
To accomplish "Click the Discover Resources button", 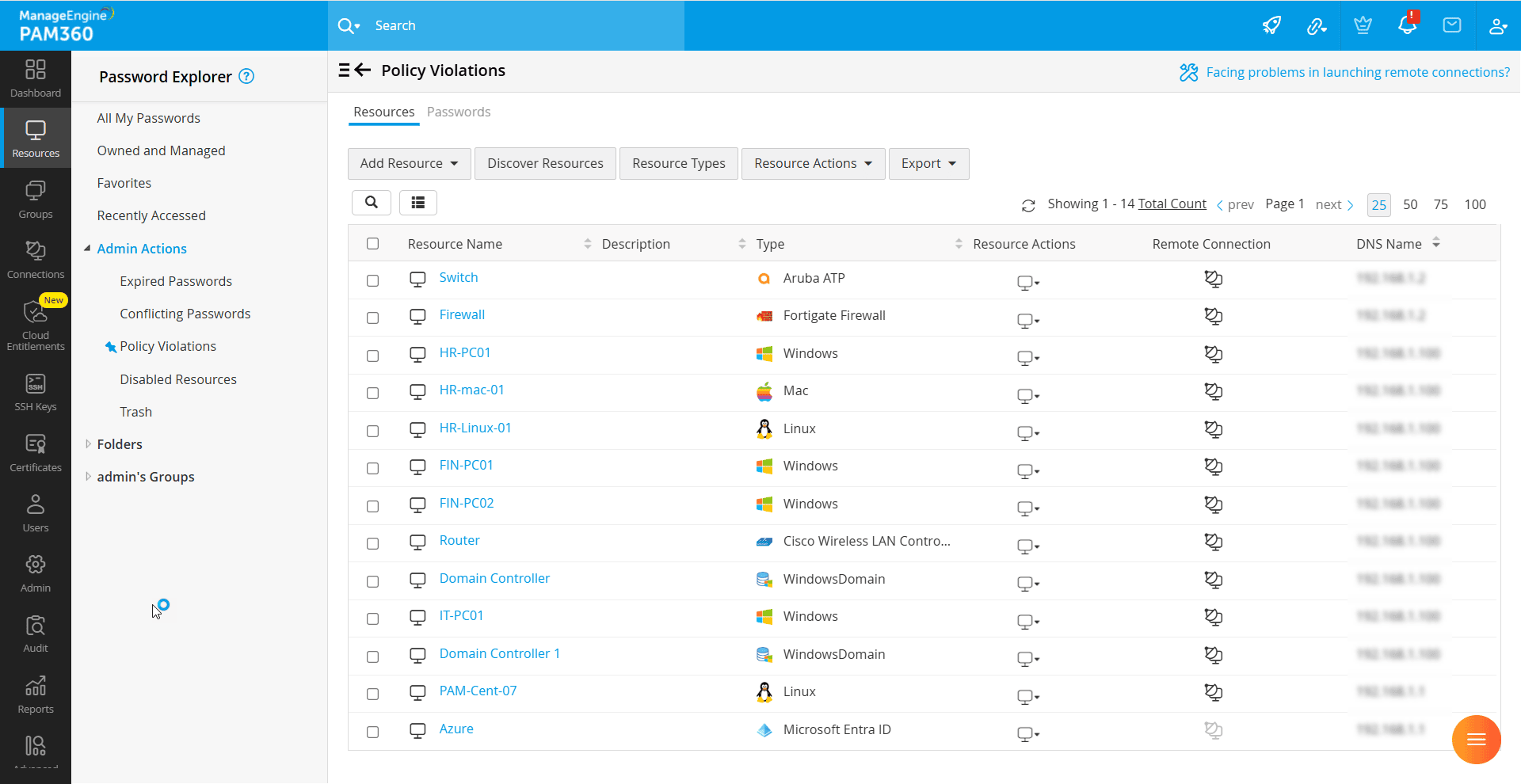I will pyautogui.click(x=545, y=164).
